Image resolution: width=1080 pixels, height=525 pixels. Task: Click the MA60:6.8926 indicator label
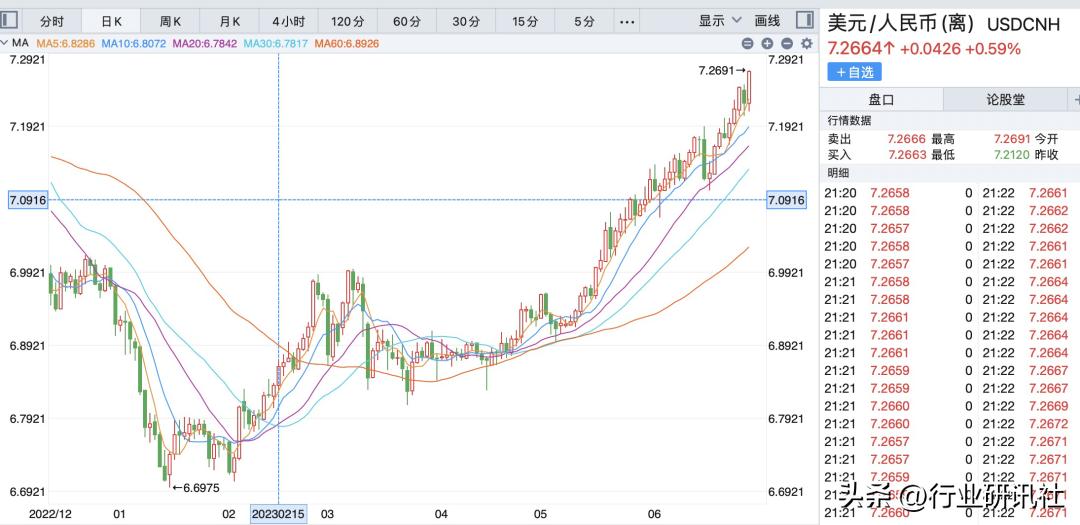(x=346, y=43)
